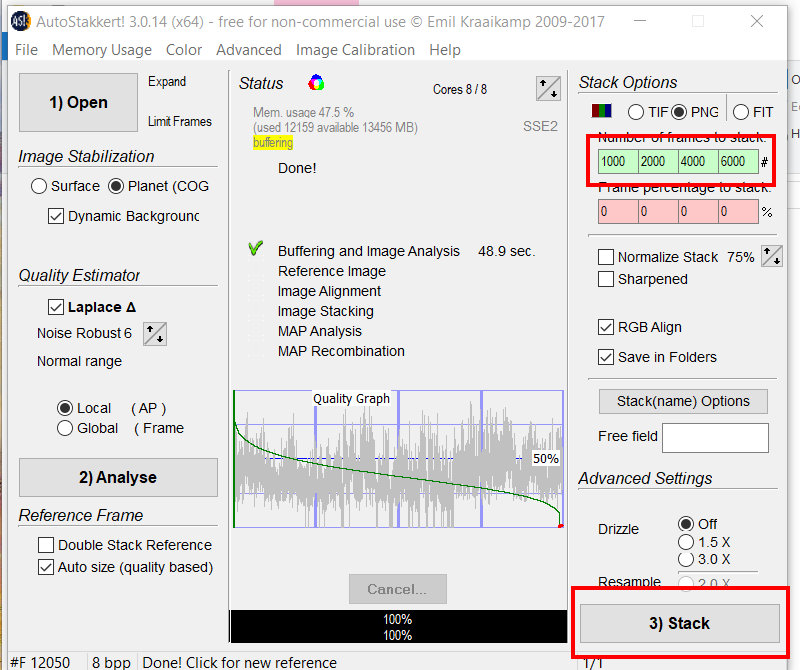Click the 1) Open button
The image size is (800, 670).
[x=79, y=103]
